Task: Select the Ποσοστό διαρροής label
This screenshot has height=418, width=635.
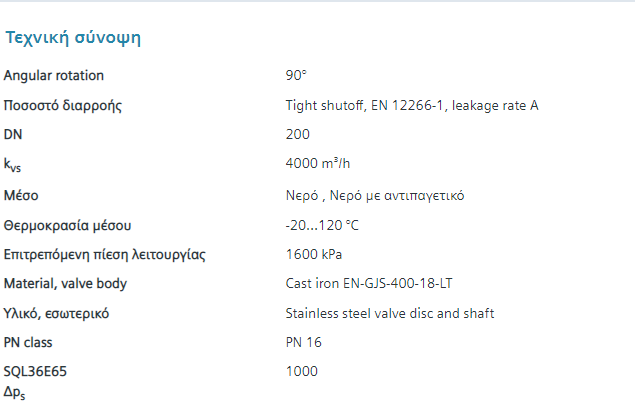Action: tap(63, 106)
